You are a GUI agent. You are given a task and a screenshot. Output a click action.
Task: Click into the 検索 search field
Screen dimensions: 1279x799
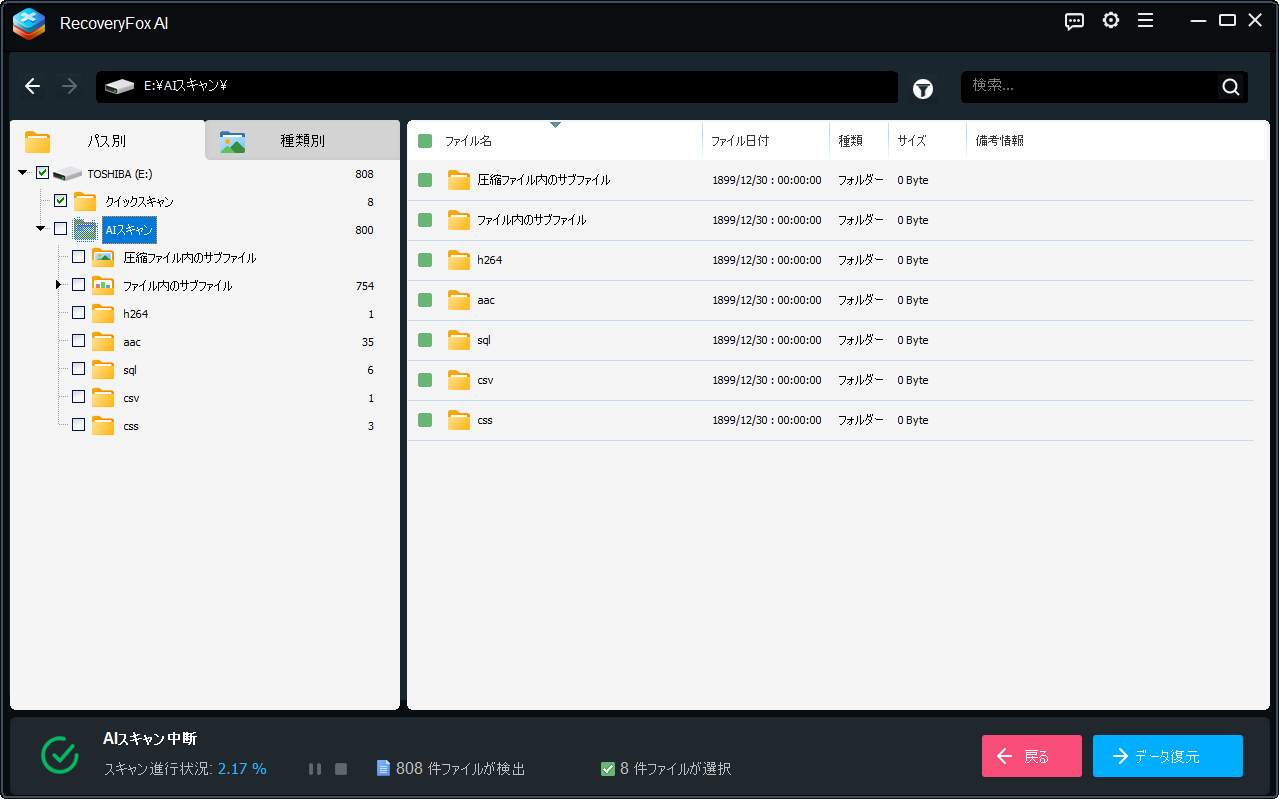click(x=1090, y=86)
